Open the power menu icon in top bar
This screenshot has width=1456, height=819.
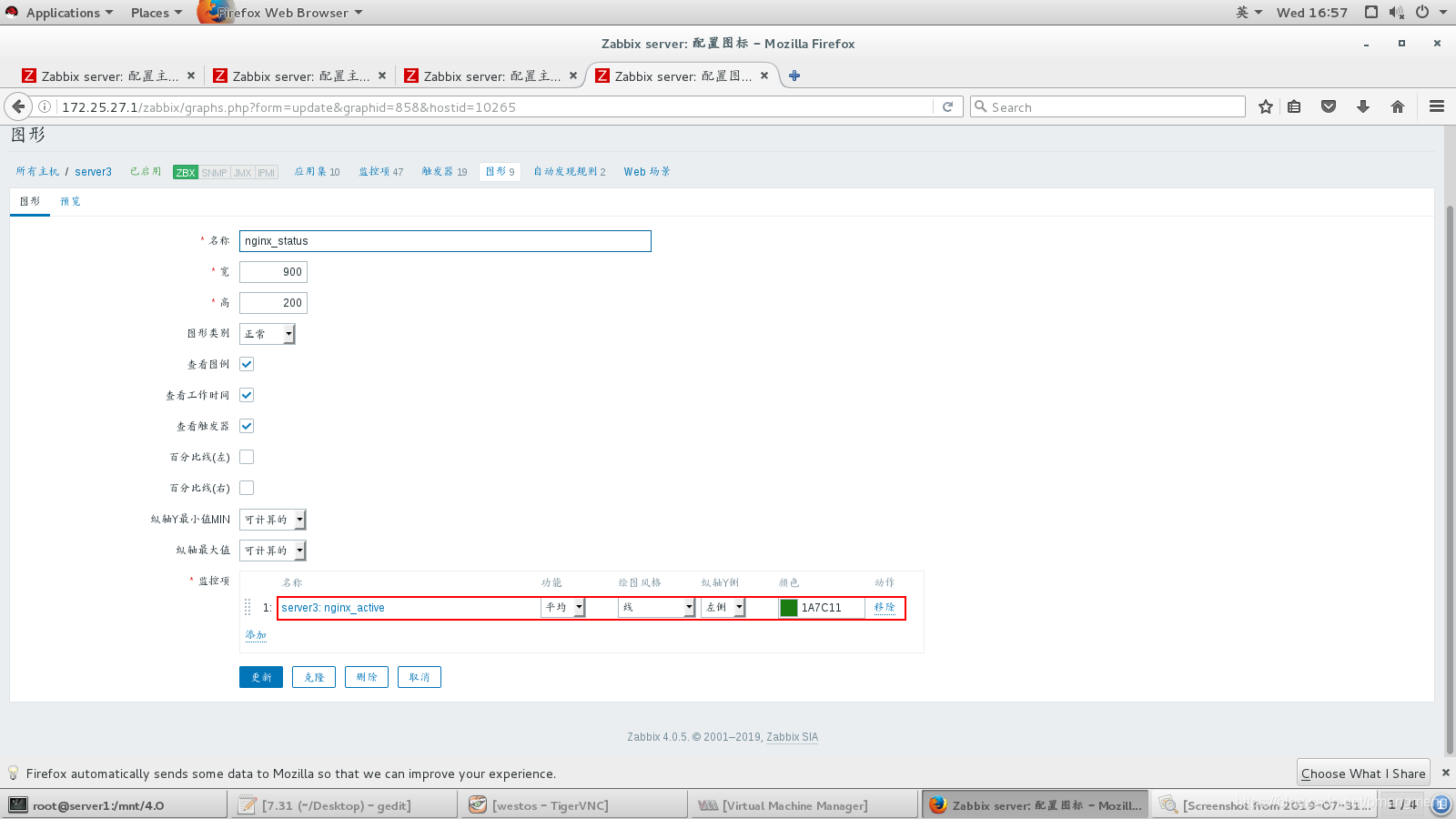coord(1421,12)
